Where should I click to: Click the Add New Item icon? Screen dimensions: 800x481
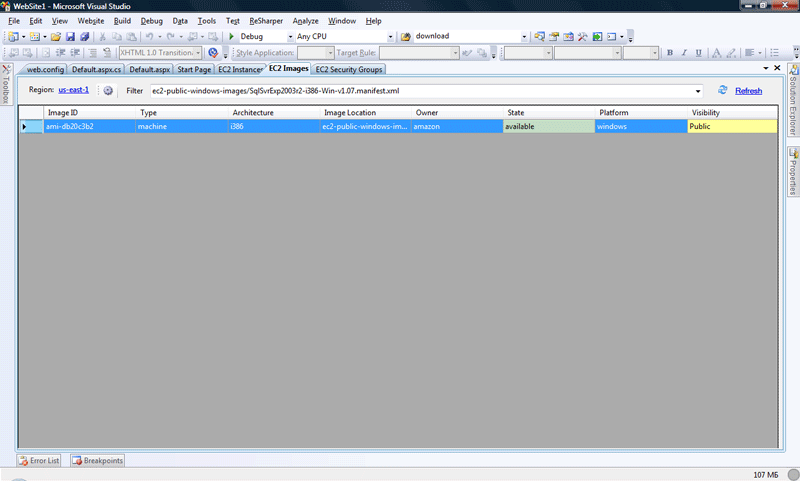click(35, 37)
